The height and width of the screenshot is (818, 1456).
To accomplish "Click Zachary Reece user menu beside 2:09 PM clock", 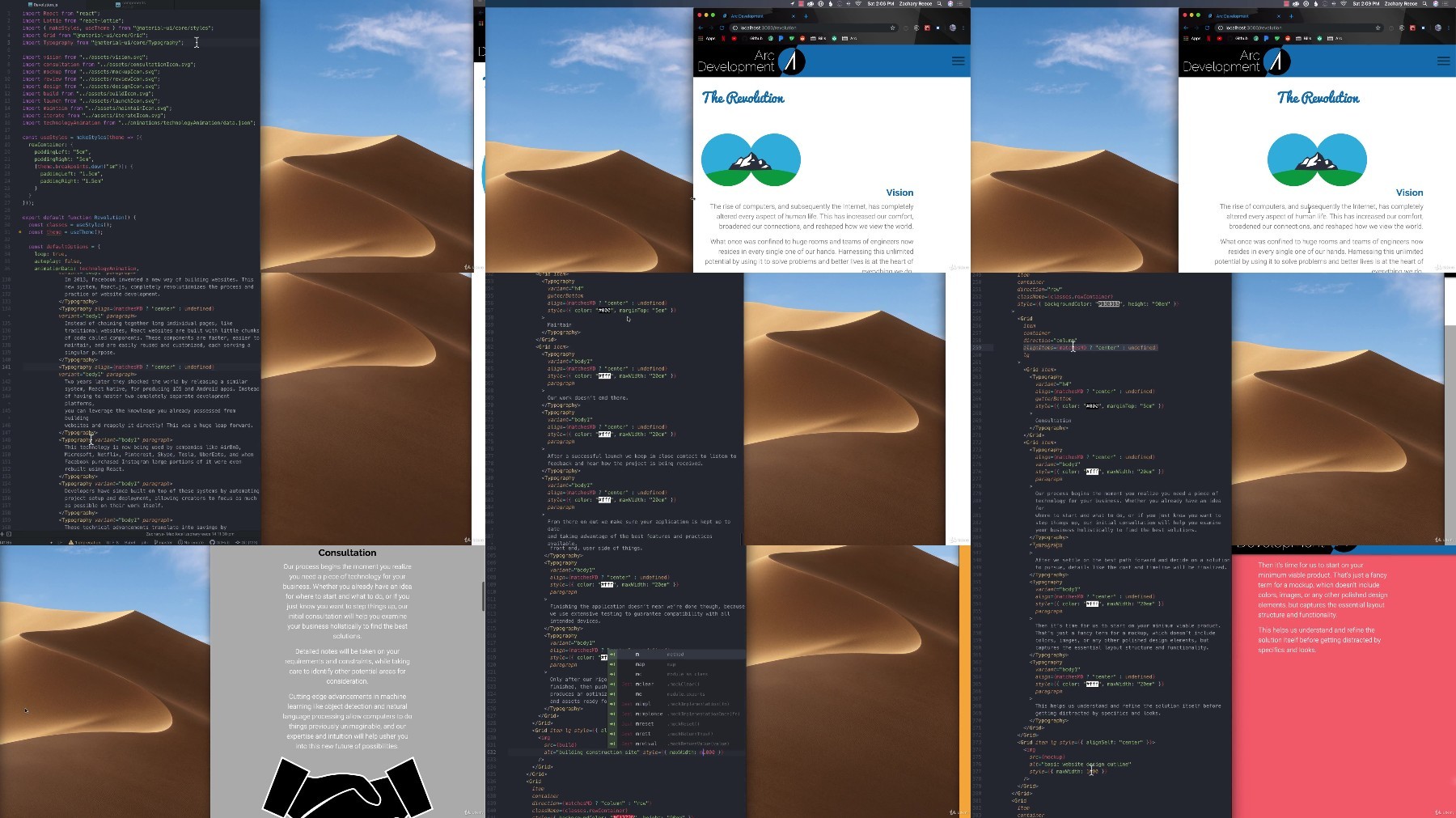I will point(1401,3).
